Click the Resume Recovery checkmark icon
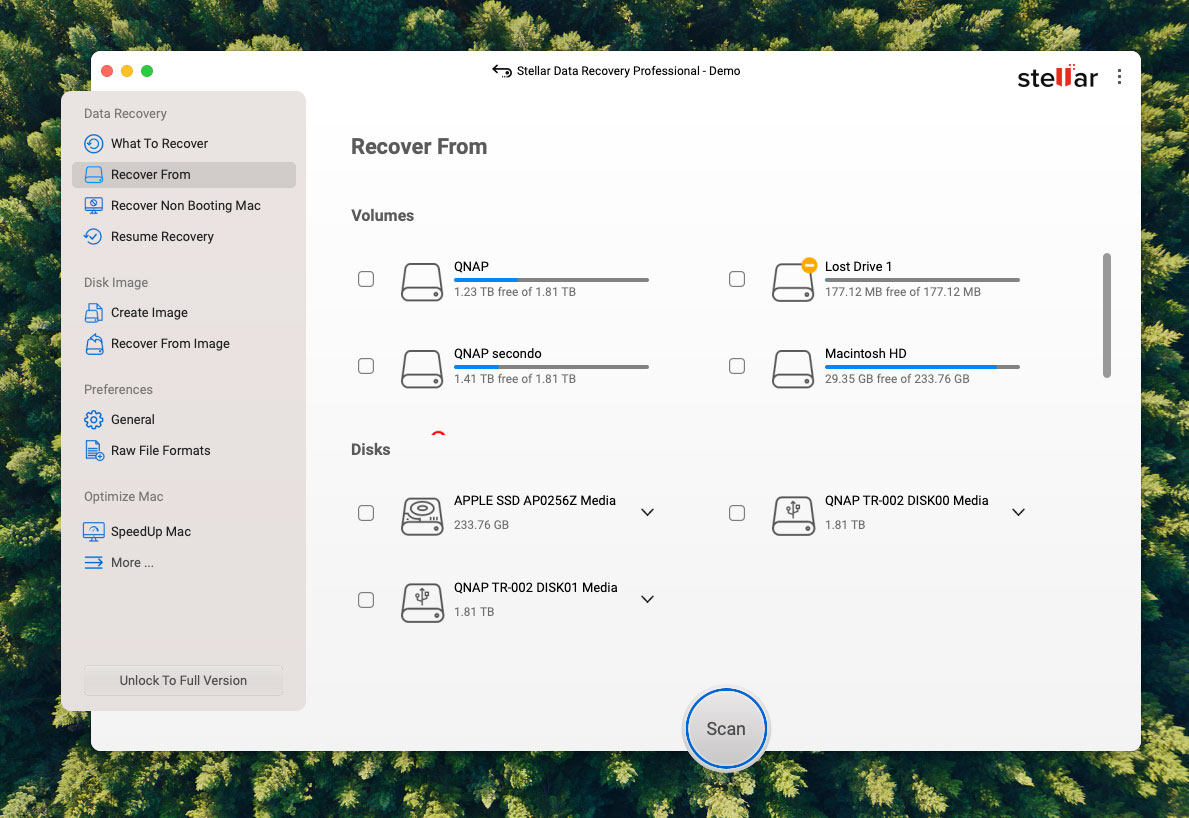The width and height of the screenshot is (1189, 818). click(93, 237)
